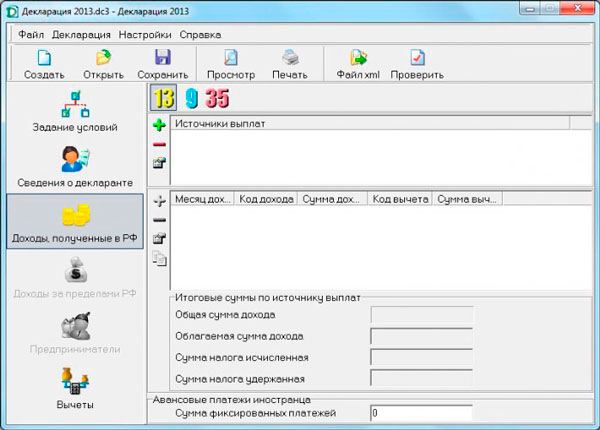The width and height of the screenshot is (600, 430).
Task: Focus the Сумма фиксированных платежей field
Action: point(422,413)
